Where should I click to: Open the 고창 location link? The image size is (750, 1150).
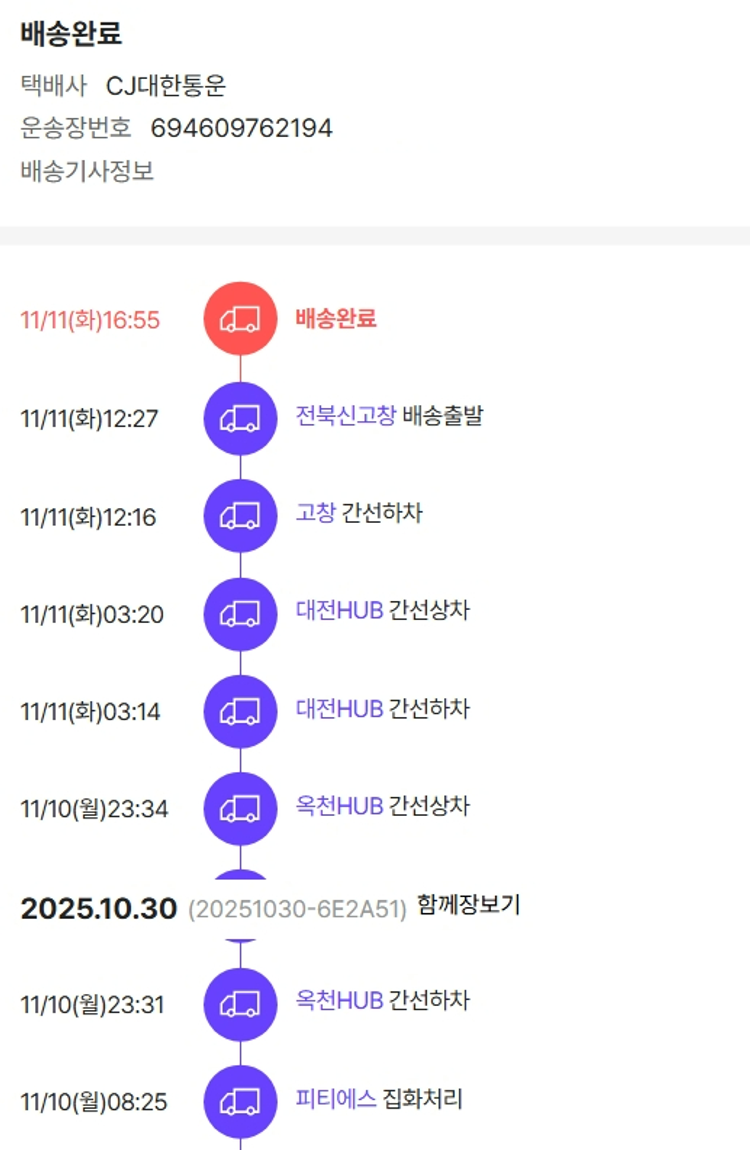[316, 513]
